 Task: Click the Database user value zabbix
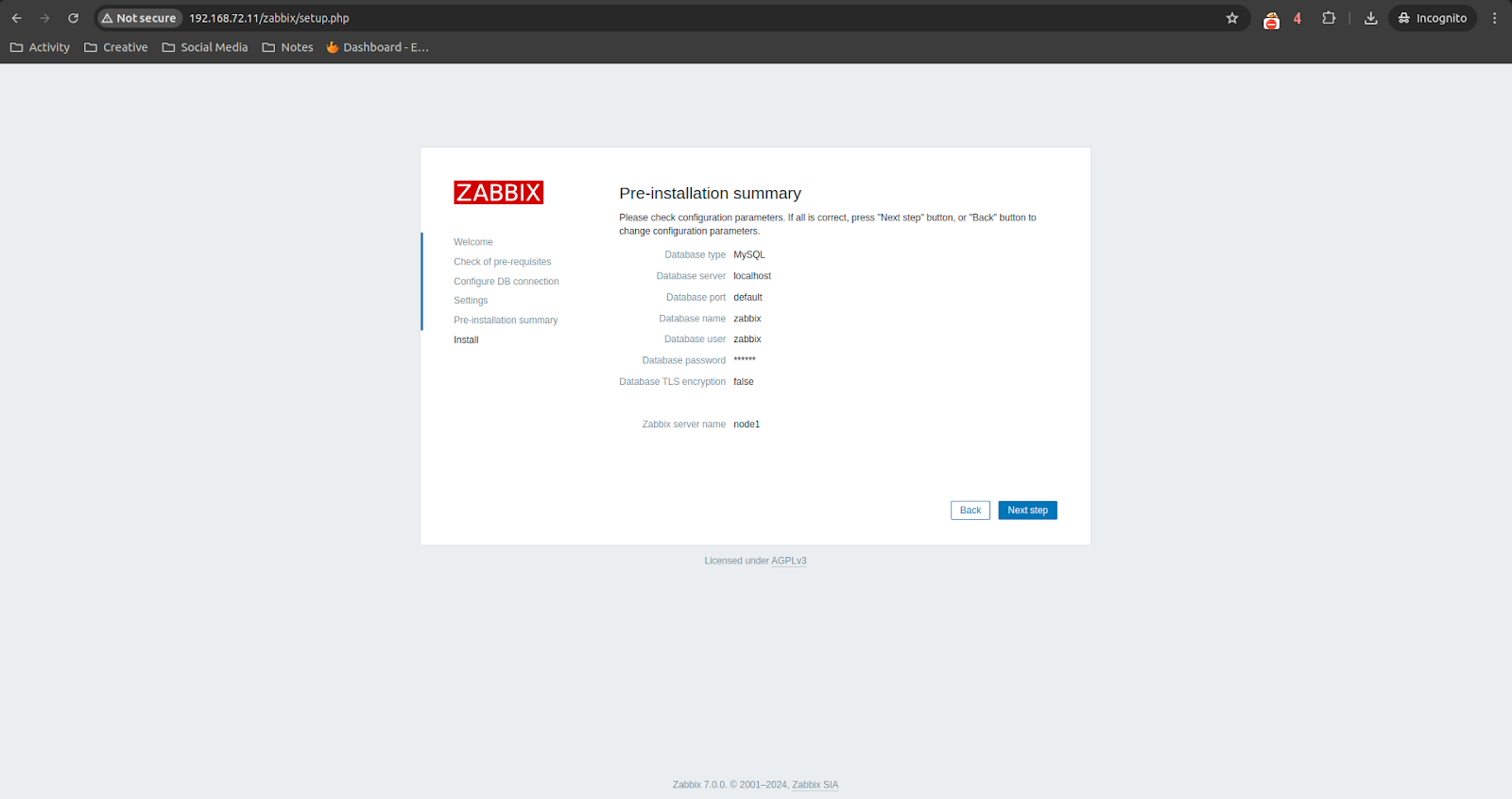coord(747,339)
